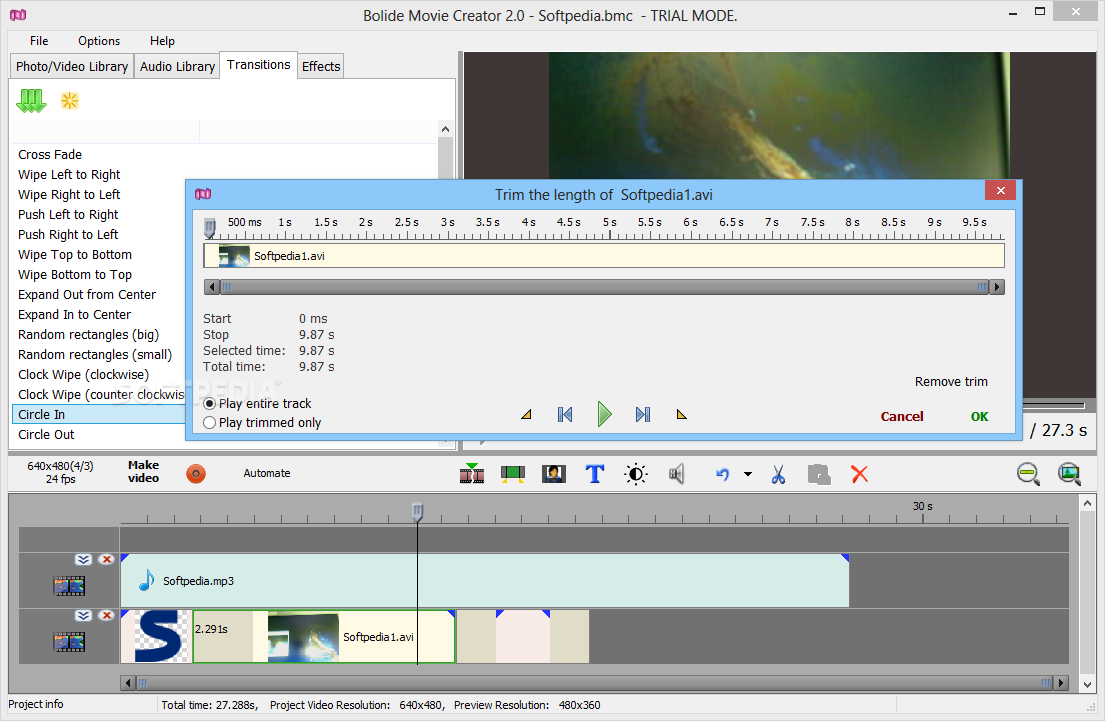This screenshot has height=721, width=1105.
Task: Delete selection with red X icon
Action: 859,474
